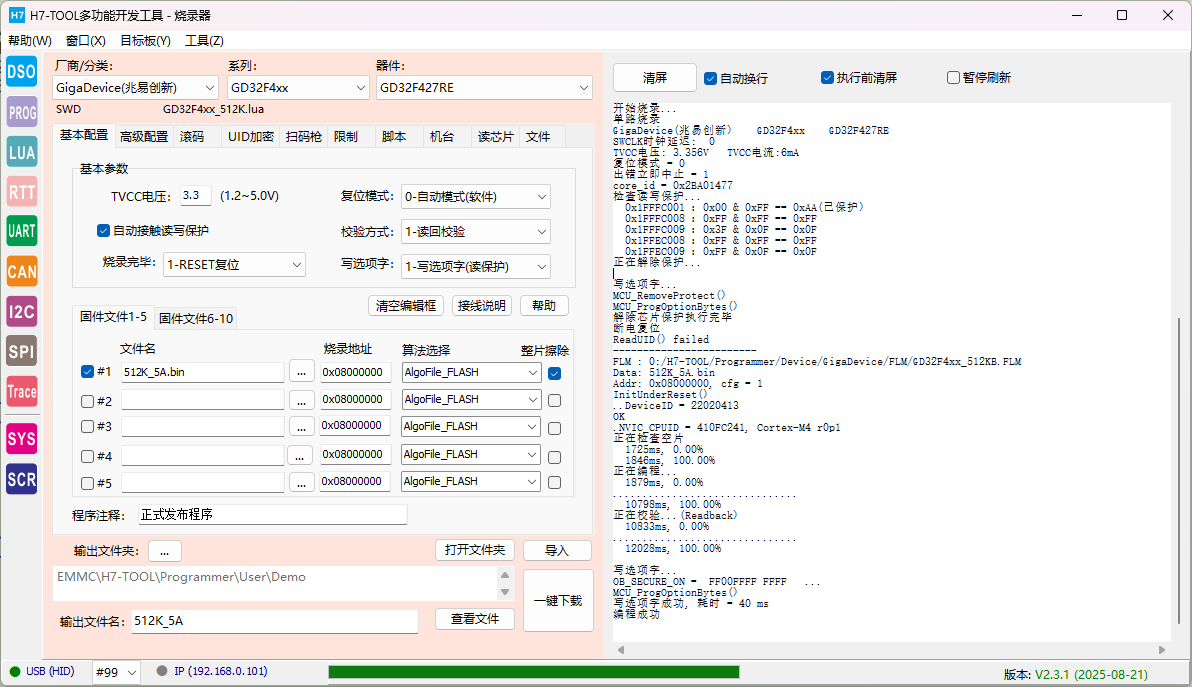Viewport: 1192px width, 687px height.
Task: Click the green download progress bar
Action: click(533, 672)
